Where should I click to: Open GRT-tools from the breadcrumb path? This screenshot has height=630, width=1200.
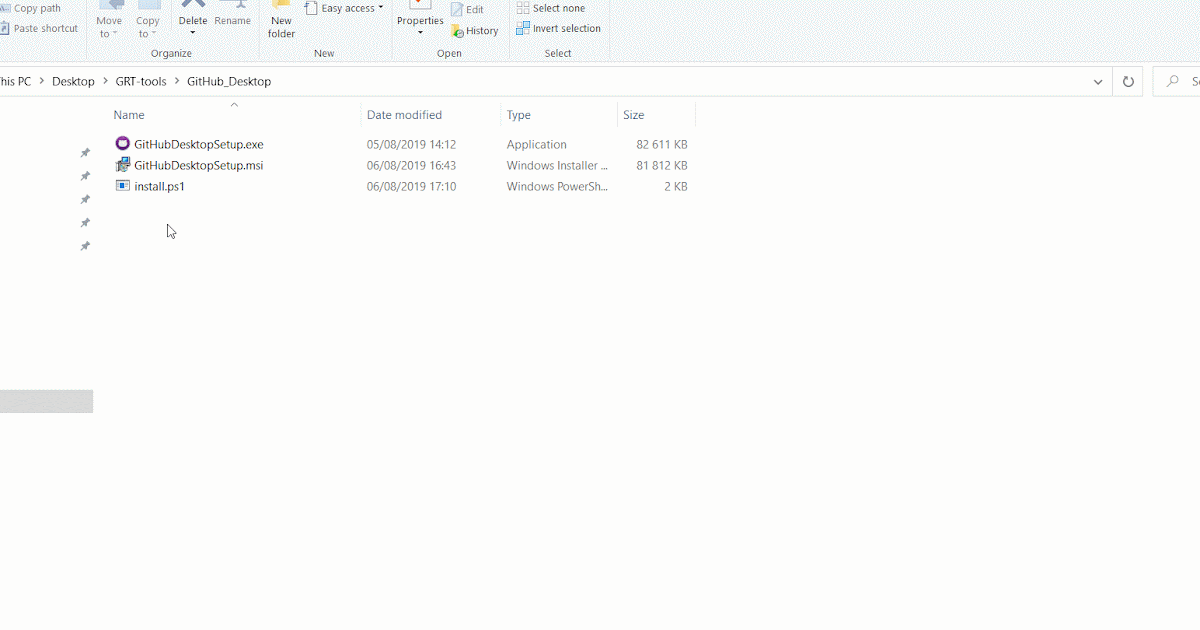141,81
